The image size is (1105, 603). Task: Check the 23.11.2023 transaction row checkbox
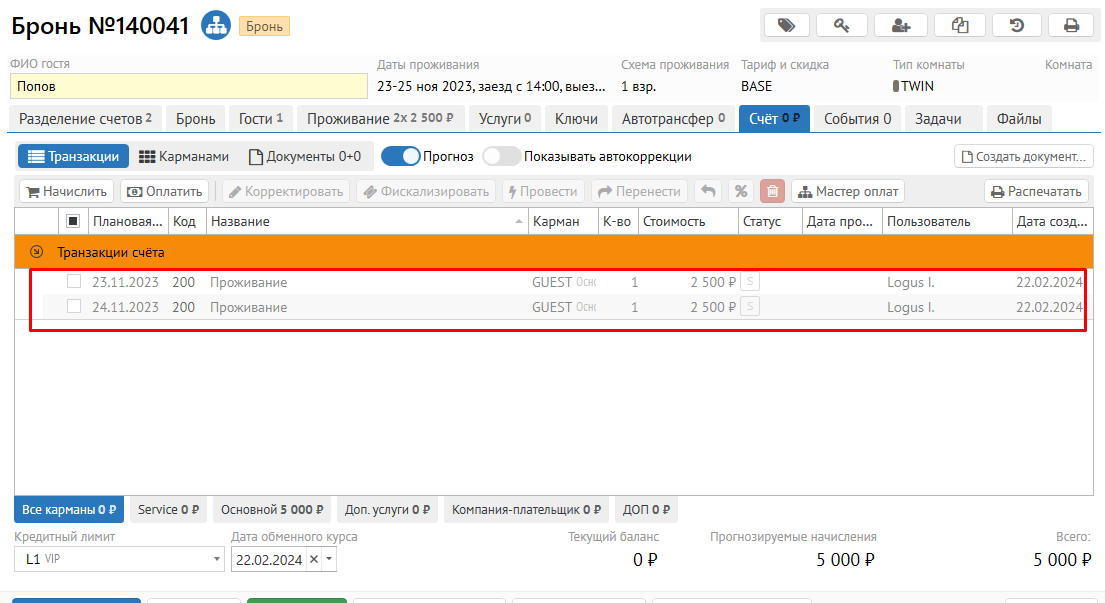73,282
